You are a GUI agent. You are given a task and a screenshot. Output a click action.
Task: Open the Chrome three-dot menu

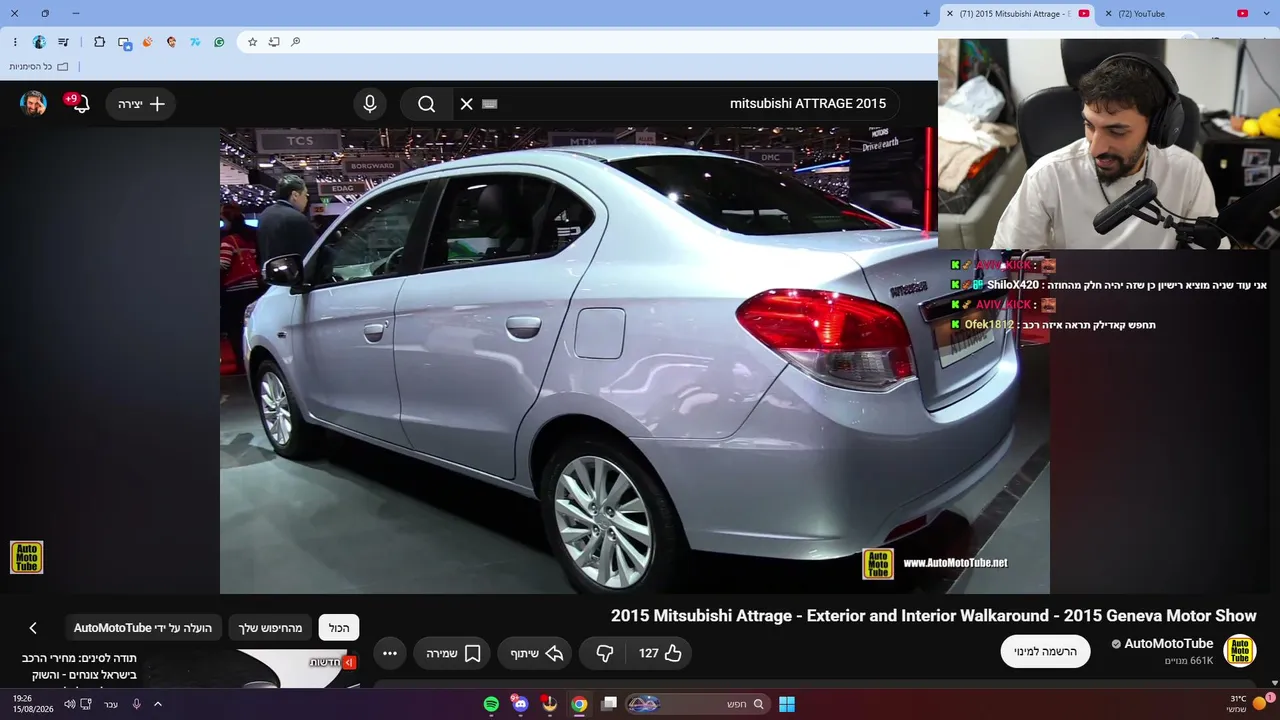[x=15, y=42]
